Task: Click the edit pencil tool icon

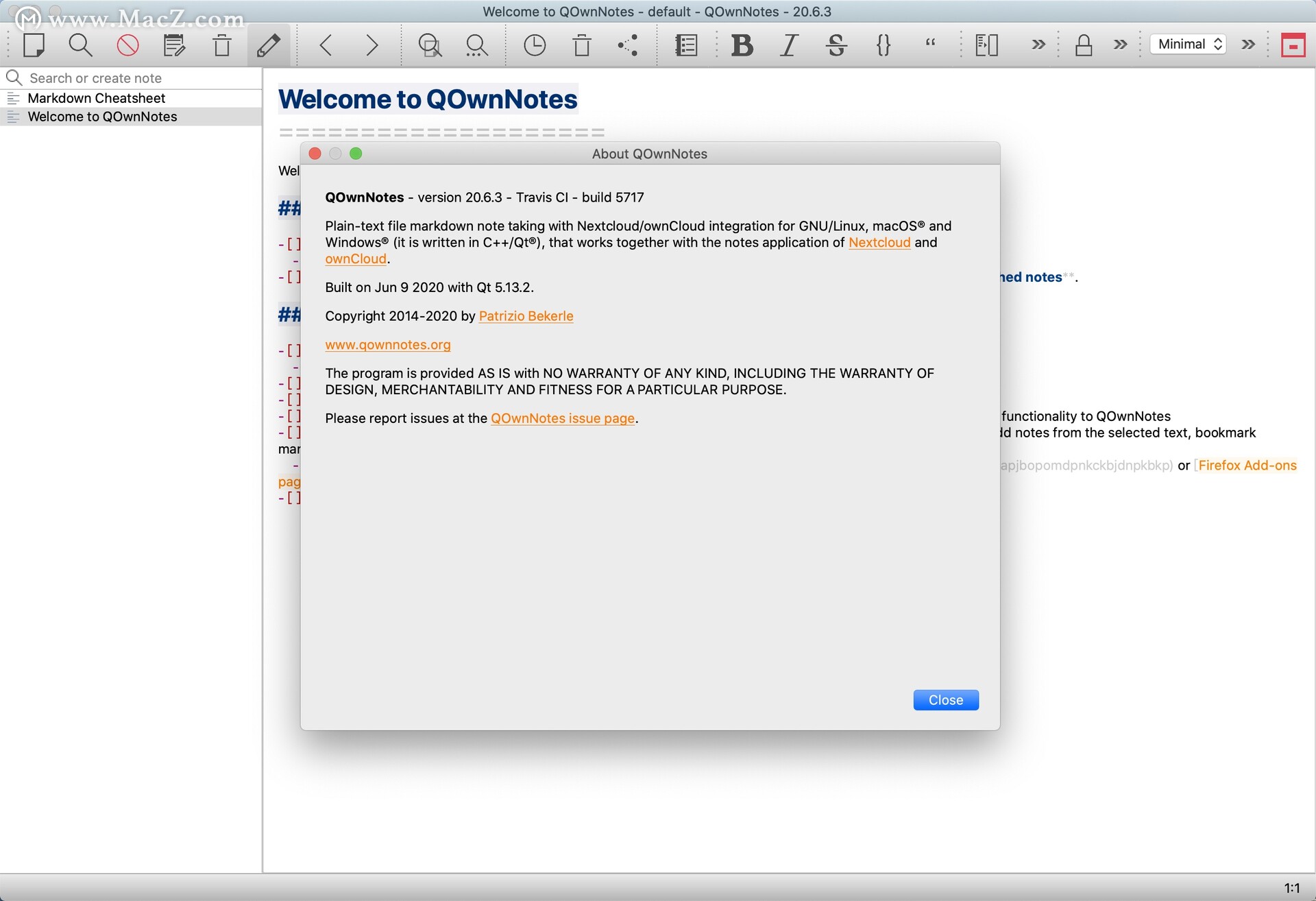Action: click(265, 45)
